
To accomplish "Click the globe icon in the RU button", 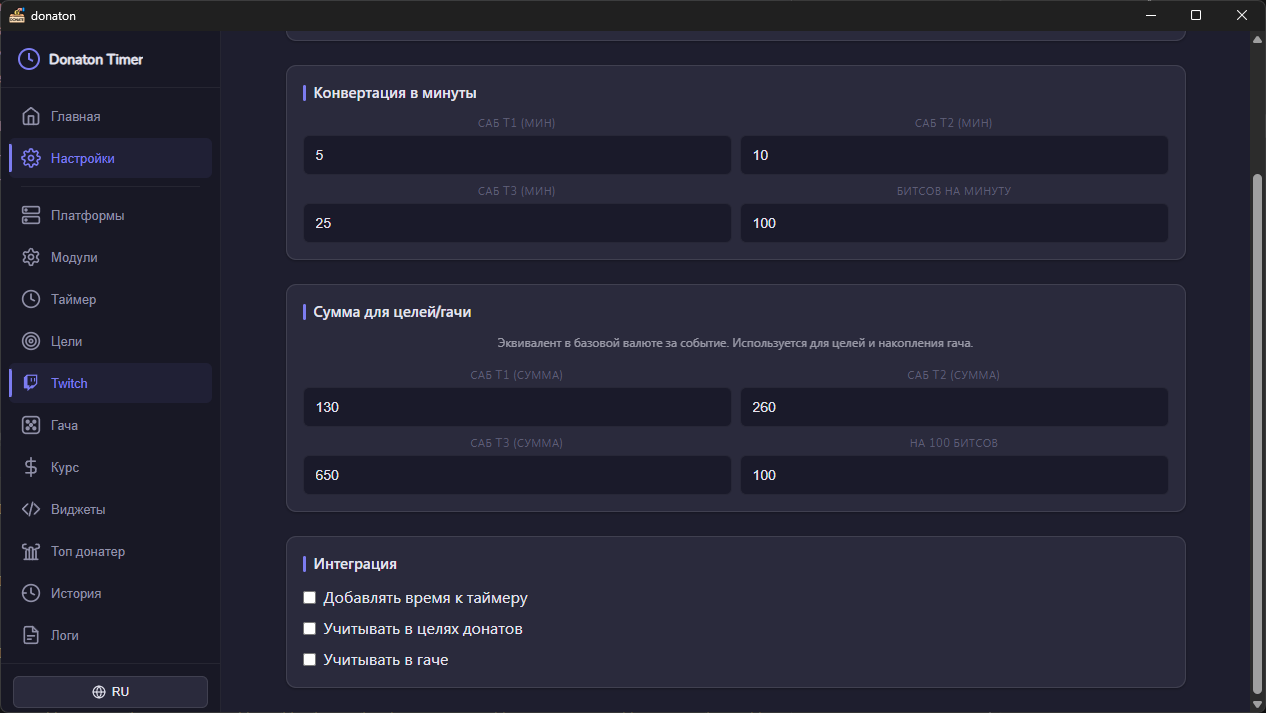I will pyautogui.click(x=99, y=692).
